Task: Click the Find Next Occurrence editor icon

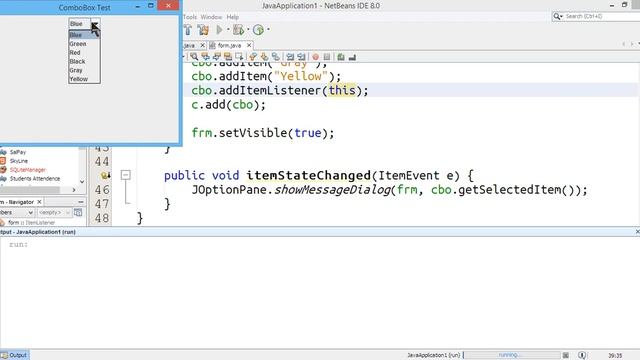Action: (217, 57)
